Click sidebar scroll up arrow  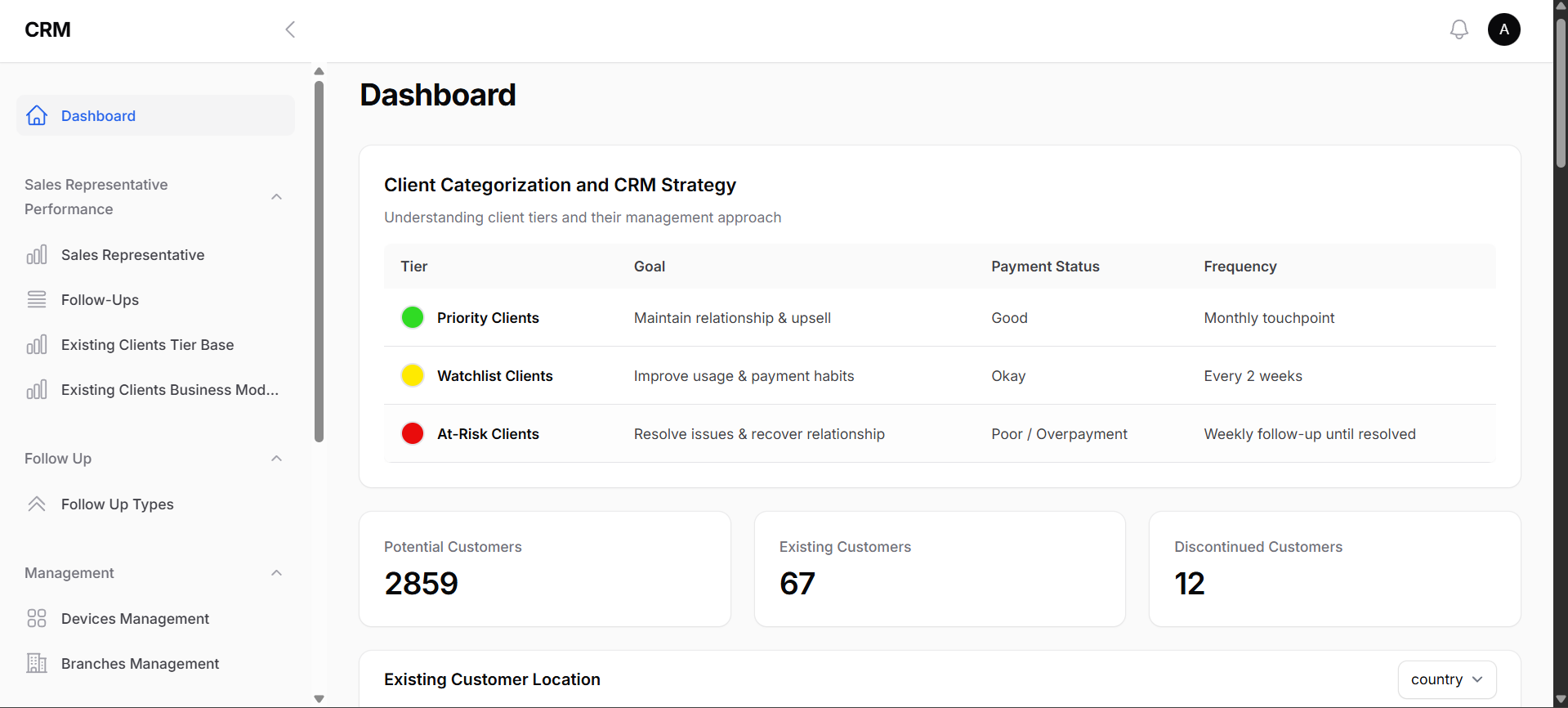pos(319,71)
